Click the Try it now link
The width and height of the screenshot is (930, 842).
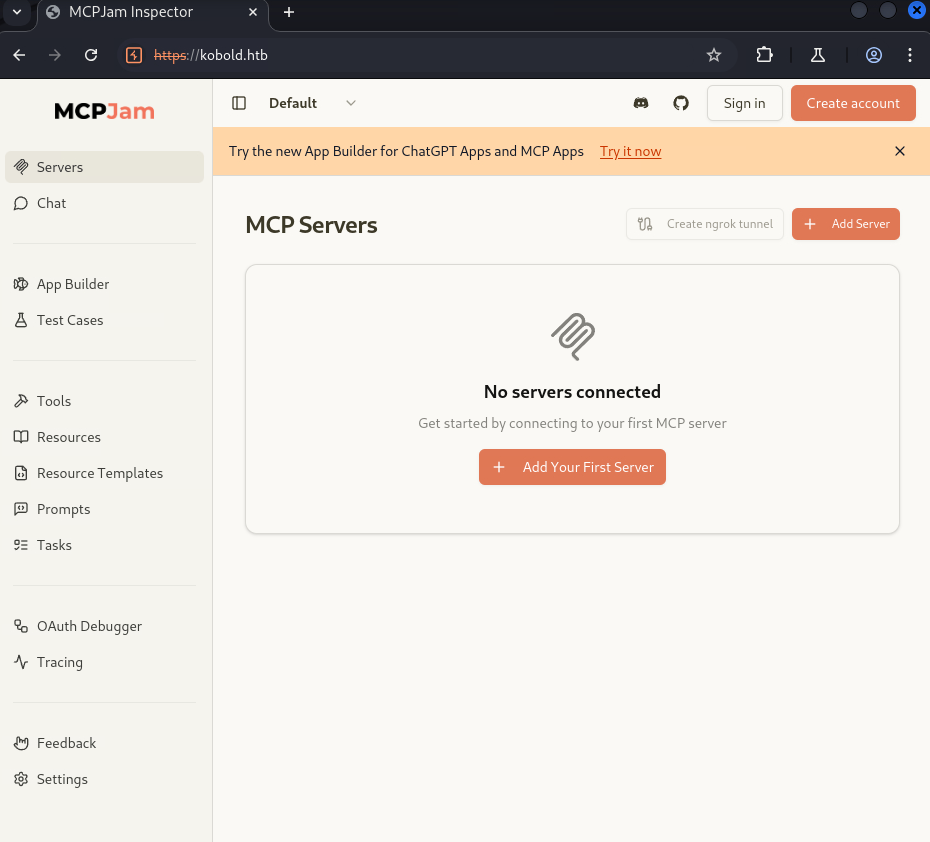[x=630, y=151]
